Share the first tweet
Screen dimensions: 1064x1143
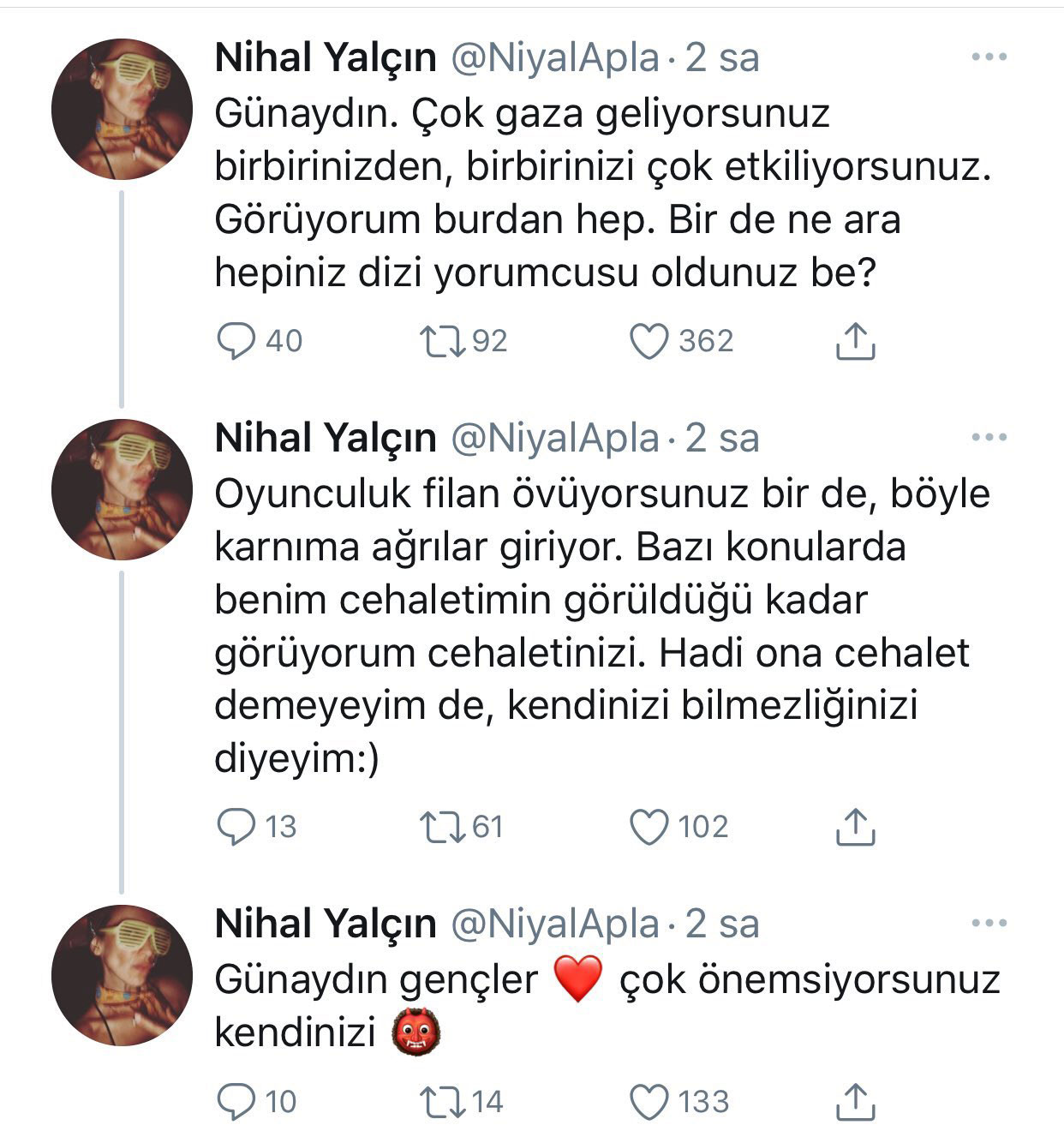[x=854, y=342]
